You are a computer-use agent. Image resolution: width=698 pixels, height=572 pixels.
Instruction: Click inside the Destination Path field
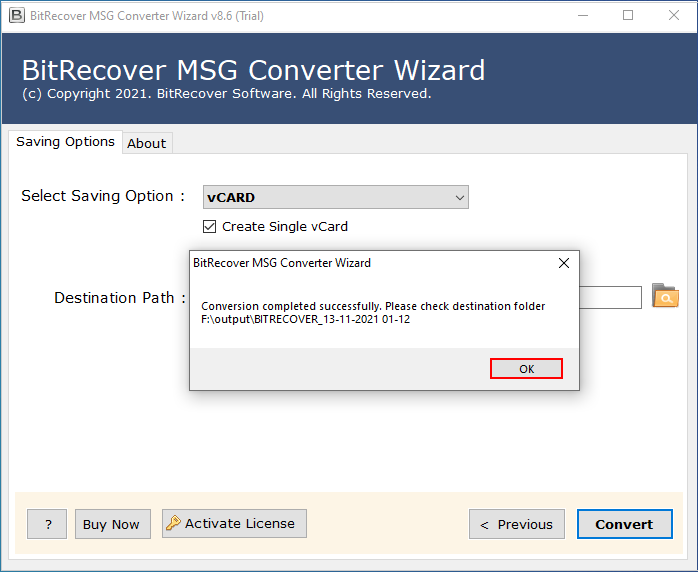coord(610,297)
